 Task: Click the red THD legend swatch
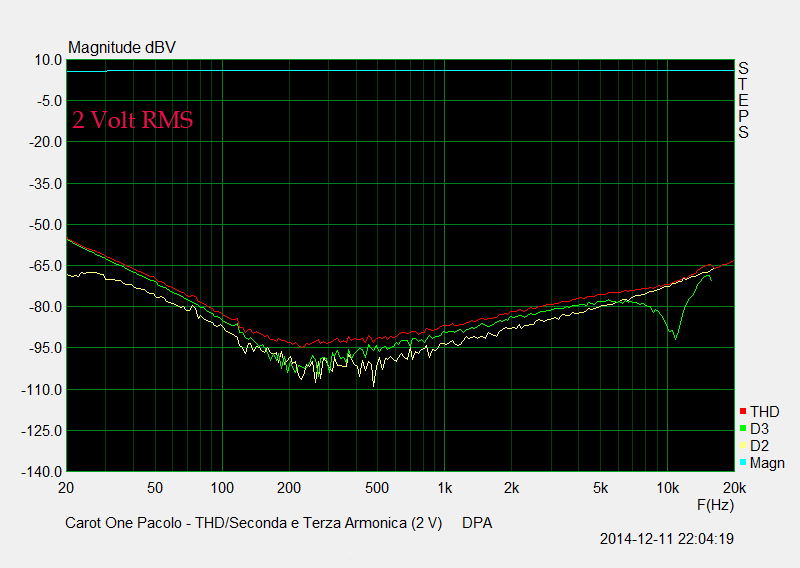click(742, 412)
